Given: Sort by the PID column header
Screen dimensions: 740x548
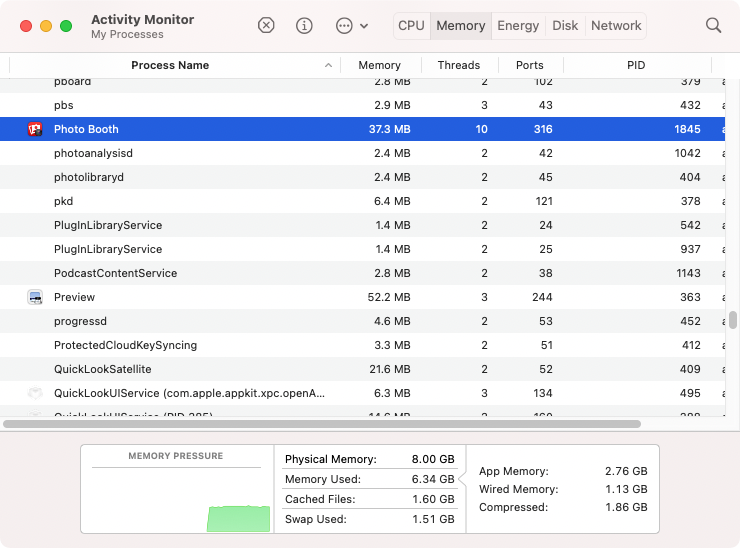Looking at the screenshot, I should [x=636, y=65].
